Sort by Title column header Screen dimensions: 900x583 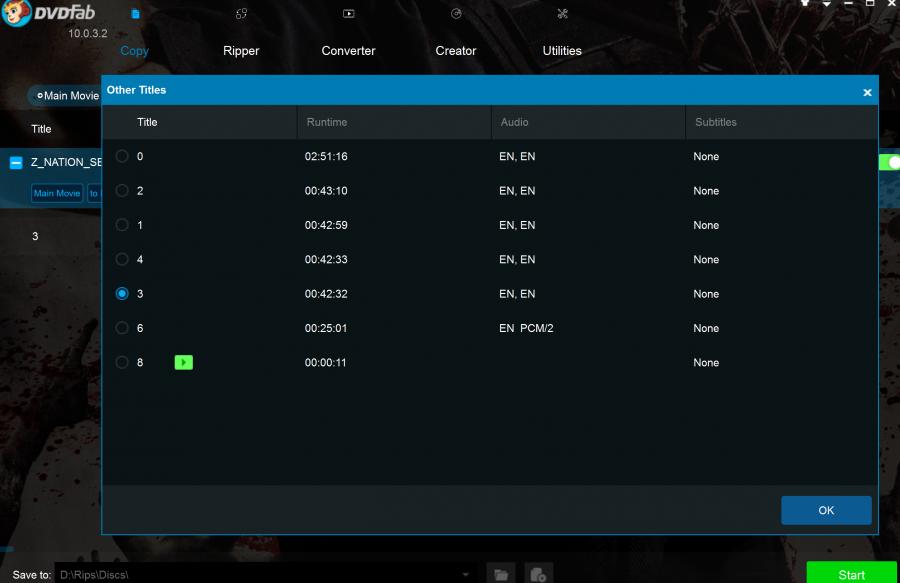pyautogui.click(x=147, y=122)
